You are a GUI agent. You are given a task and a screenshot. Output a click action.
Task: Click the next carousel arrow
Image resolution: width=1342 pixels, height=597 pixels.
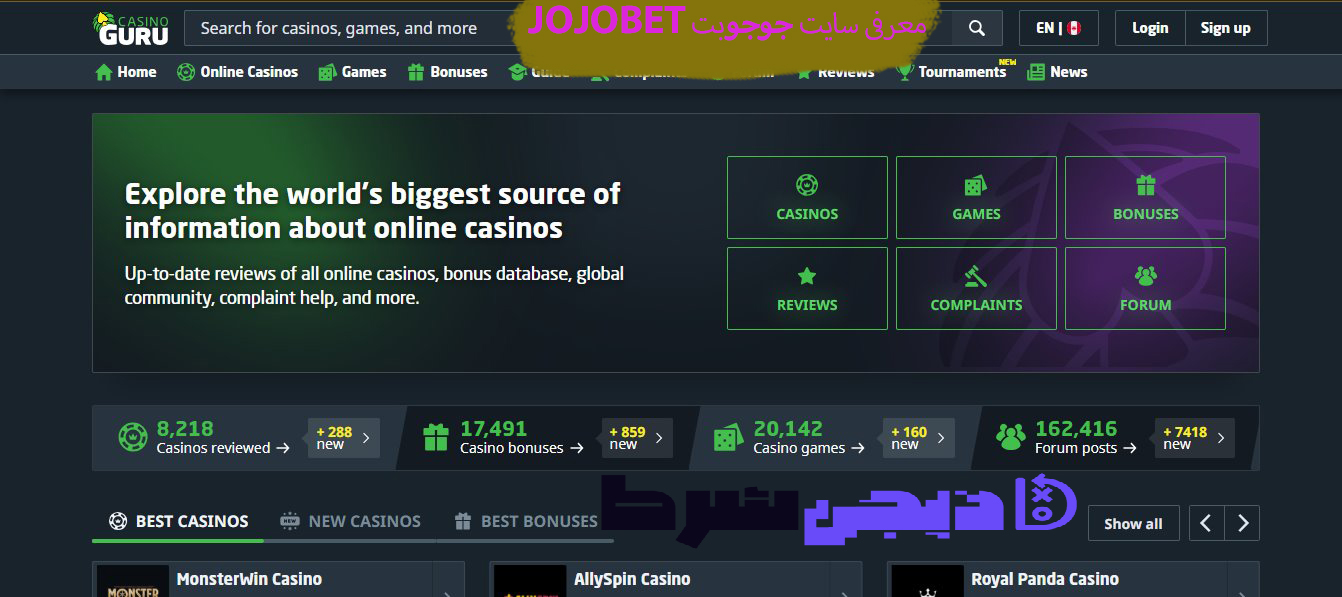click(1242, 523)
